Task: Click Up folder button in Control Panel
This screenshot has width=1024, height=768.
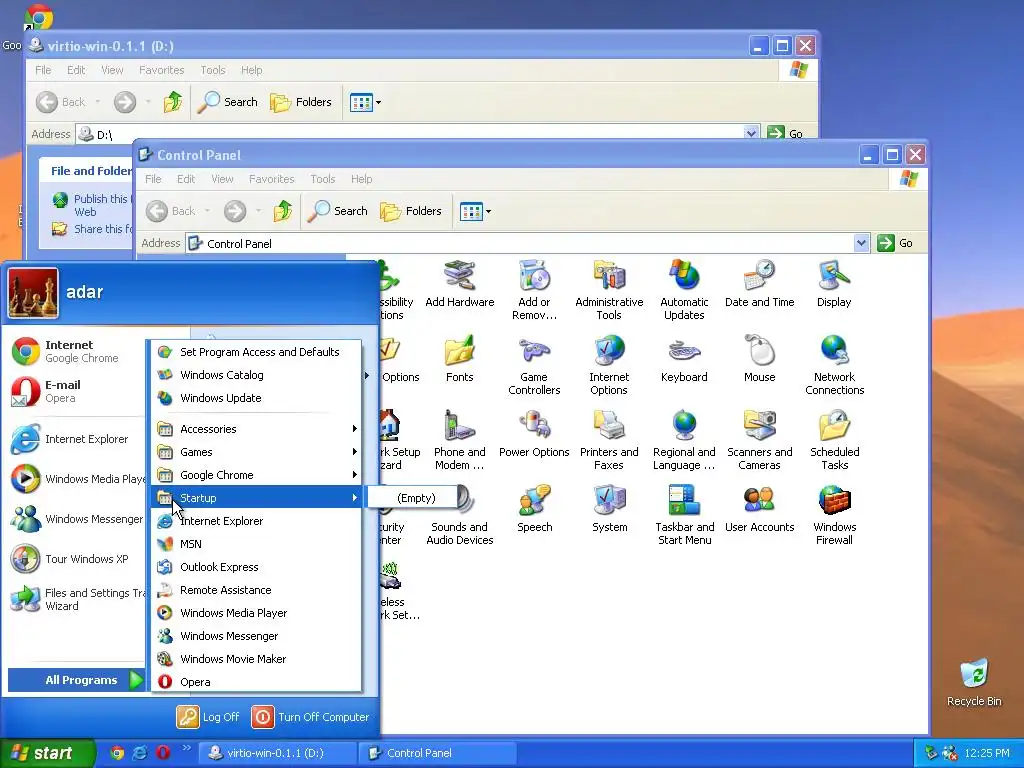Action: pos(283,211)
